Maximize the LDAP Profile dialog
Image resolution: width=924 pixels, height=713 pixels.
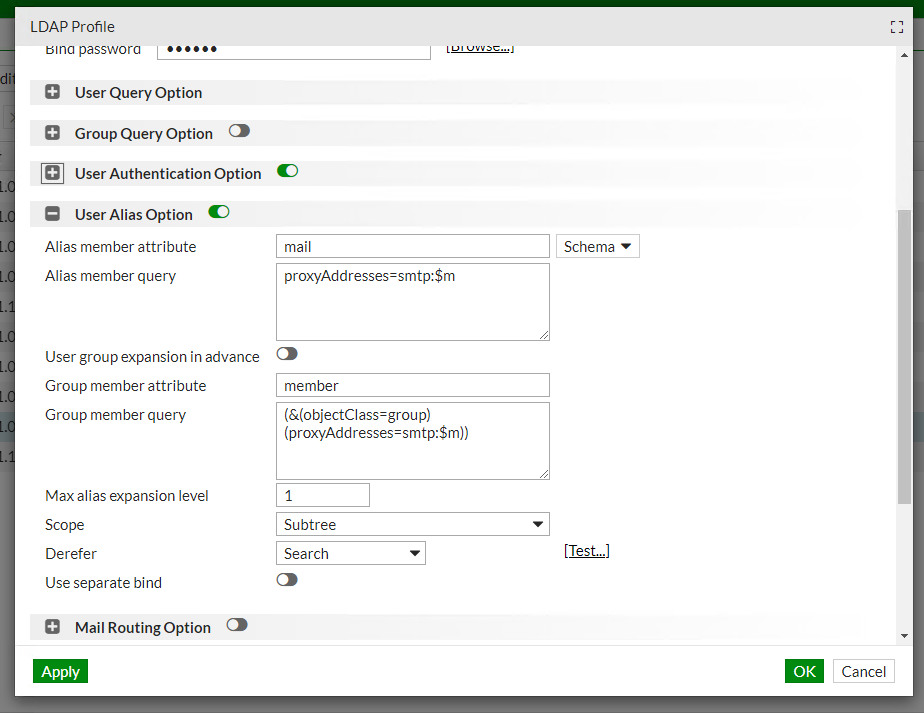(x=896, y=27)
